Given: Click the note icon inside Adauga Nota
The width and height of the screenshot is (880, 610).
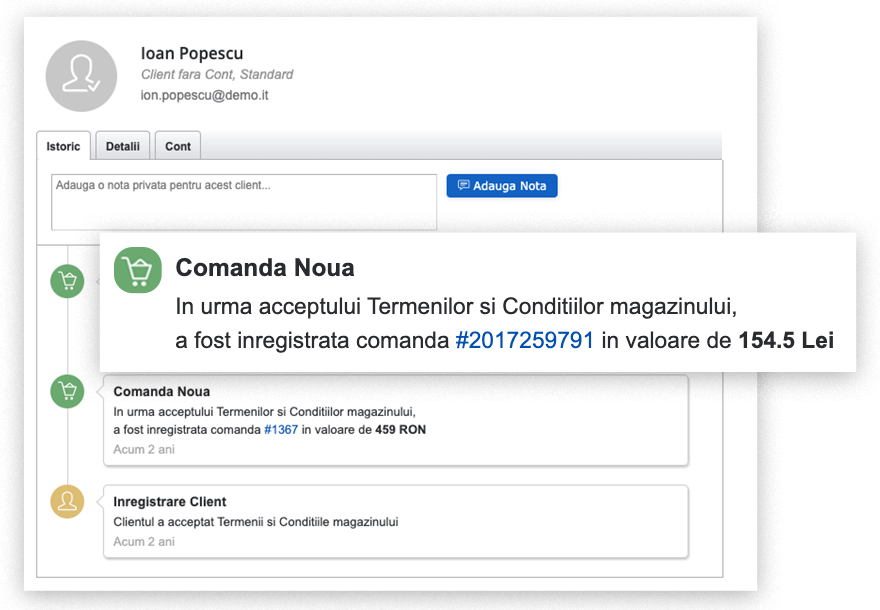Looking at the screenshot, I should coord(464,185).
